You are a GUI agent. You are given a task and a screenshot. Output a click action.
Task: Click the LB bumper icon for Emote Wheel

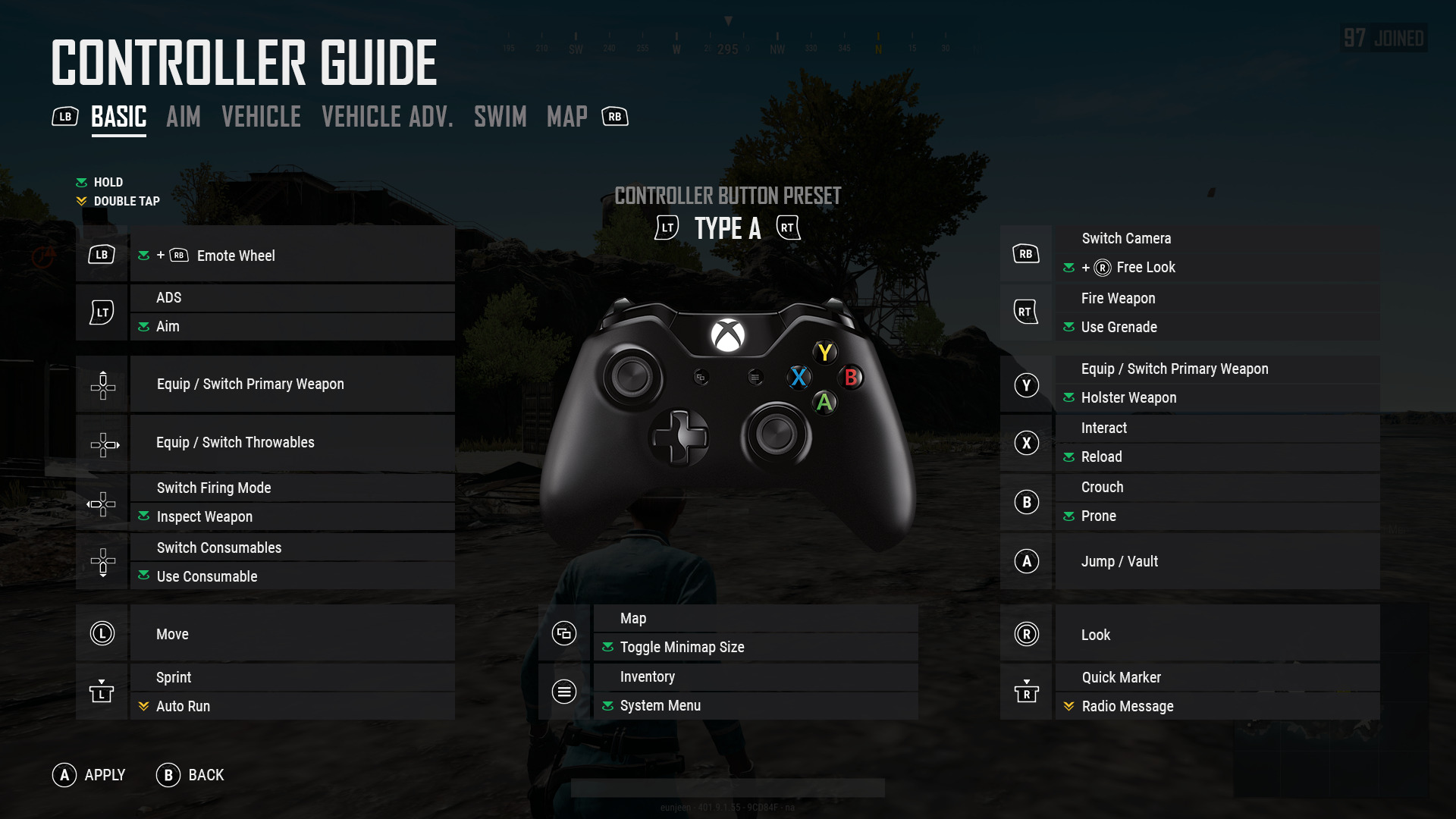coord(100,254)
